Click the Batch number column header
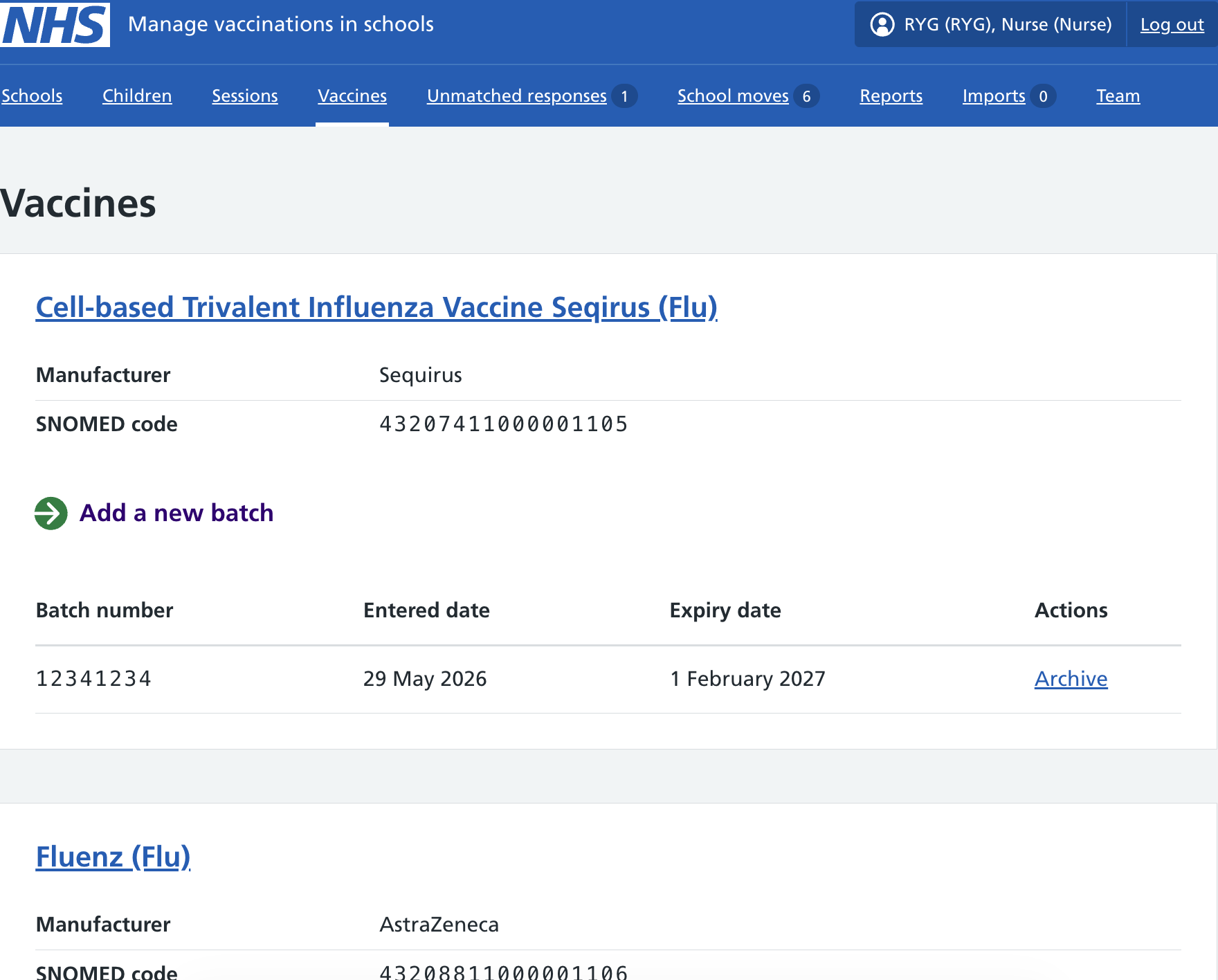This screenshot has width=1218, height=980. pyautogui.click(x=104, y=610)
